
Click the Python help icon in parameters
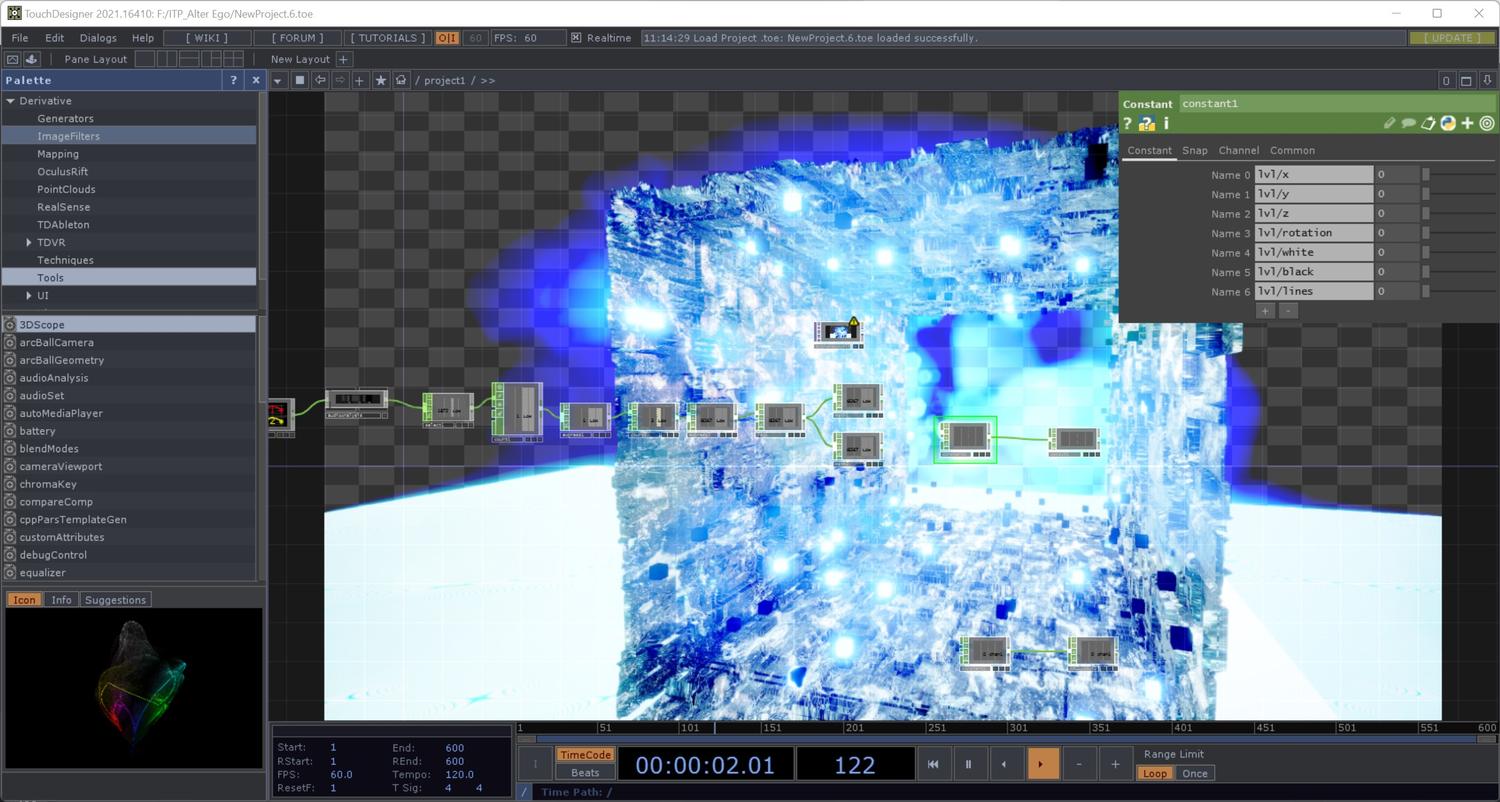(x=1146, y=124)
